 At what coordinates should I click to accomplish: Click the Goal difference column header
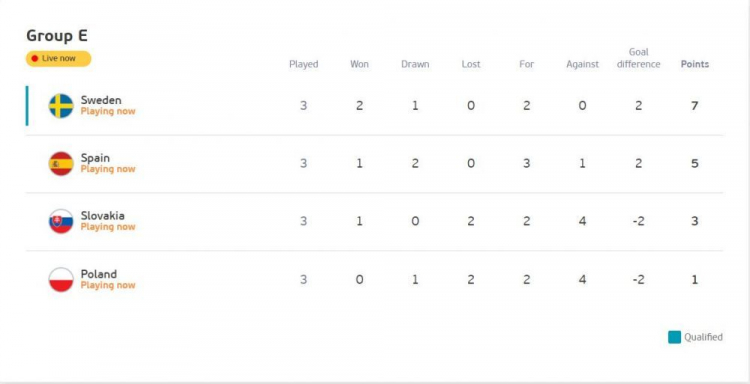tap(639, 58)
